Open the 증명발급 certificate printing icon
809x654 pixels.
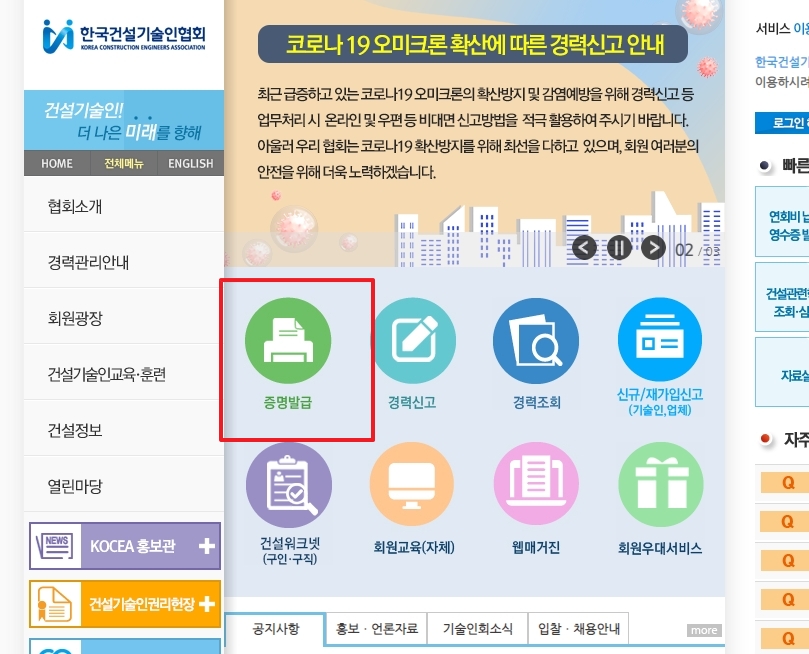tap(289, 340)
